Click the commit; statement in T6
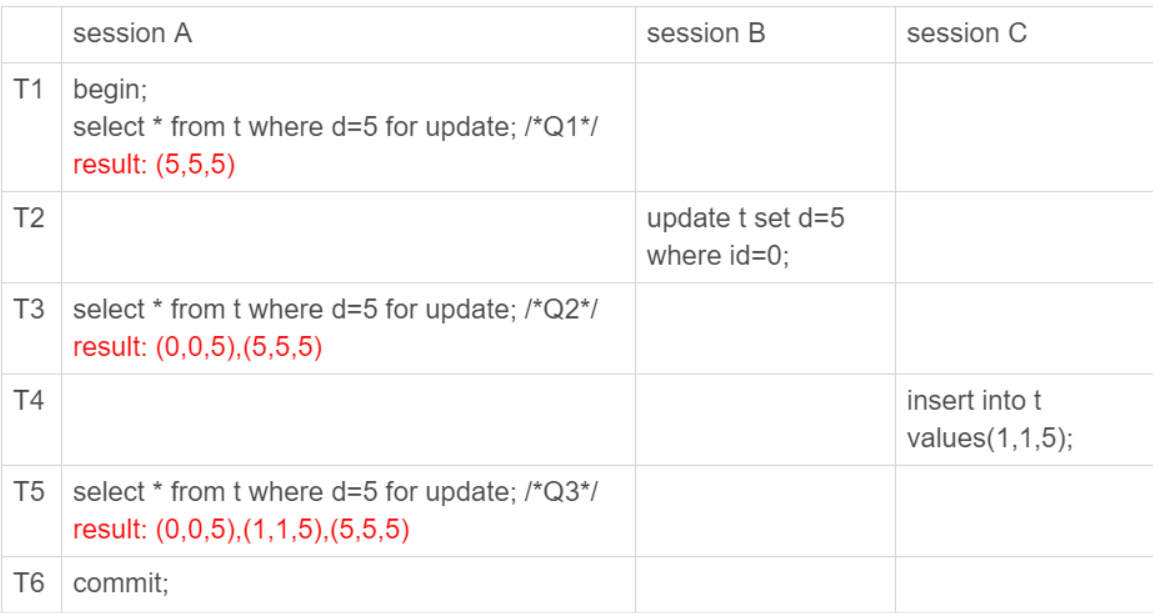 pyautogui.click(x=120, y=583)
